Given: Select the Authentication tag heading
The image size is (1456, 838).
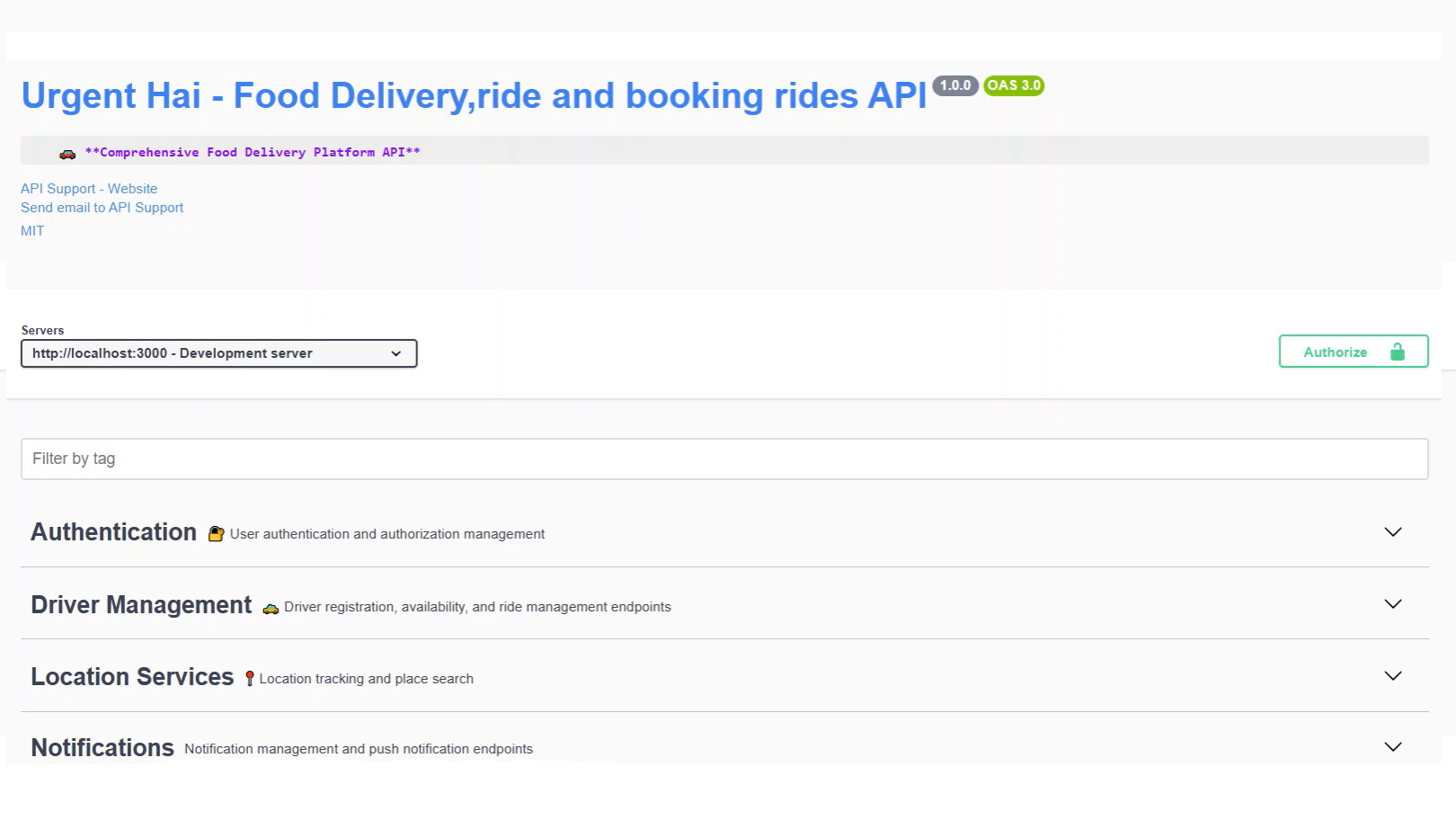Looking at the screenshot, I should [x=113, y=532].
